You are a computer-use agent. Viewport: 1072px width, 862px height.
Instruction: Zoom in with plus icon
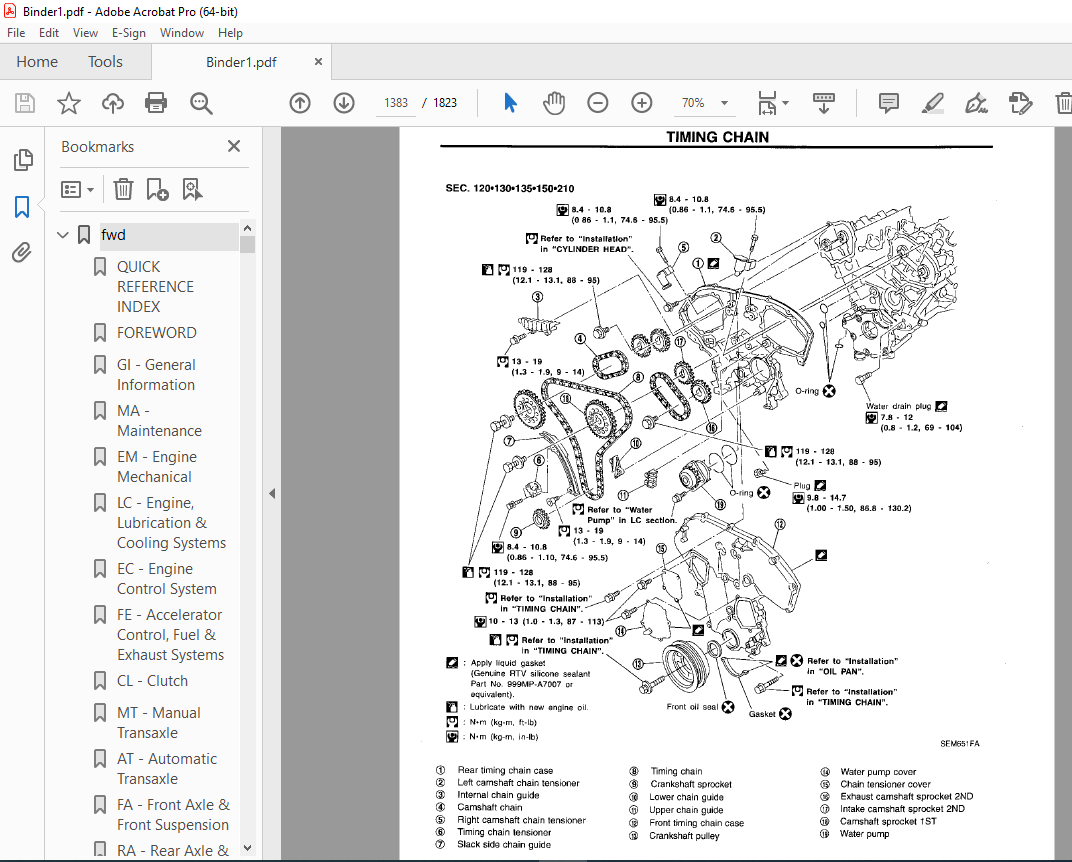pyautogui.click(x=641, y=103)
